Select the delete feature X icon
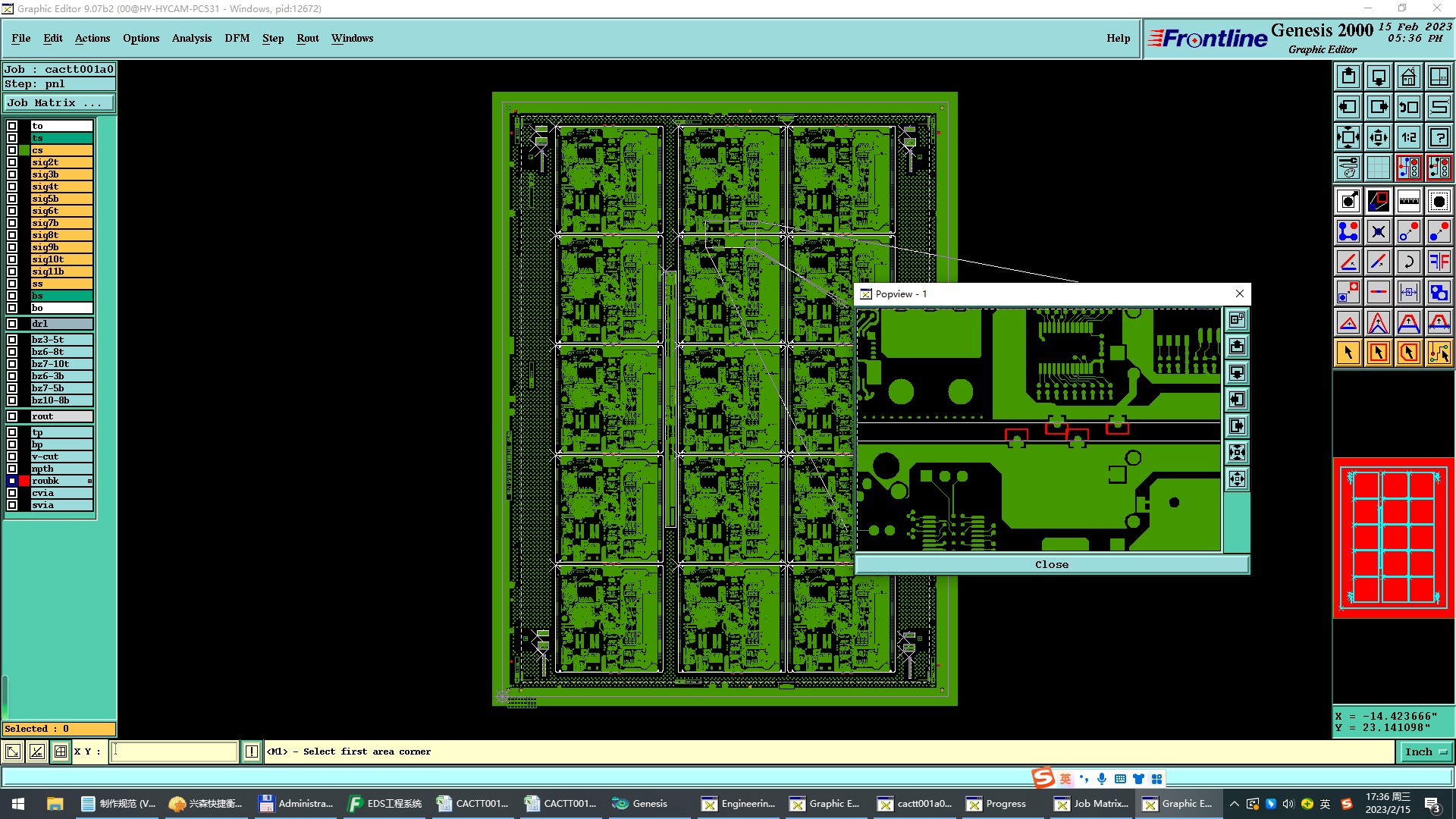The image size is (1456, 819). tap(1378, 231)
